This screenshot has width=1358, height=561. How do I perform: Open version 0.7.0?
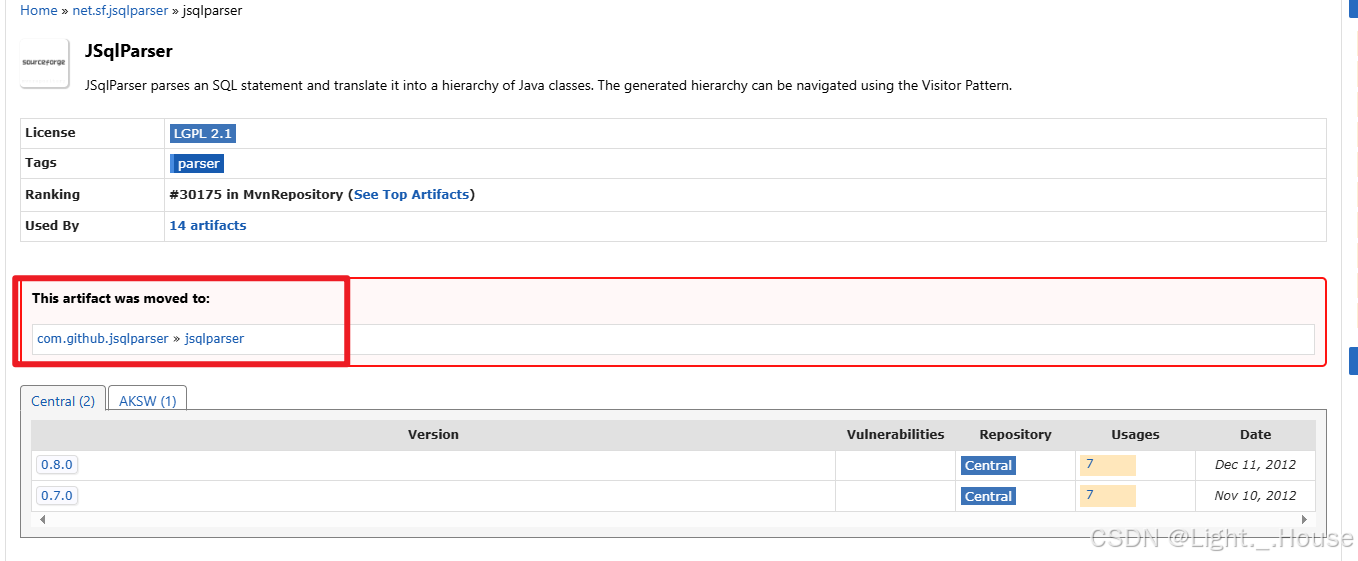(57, 495)
